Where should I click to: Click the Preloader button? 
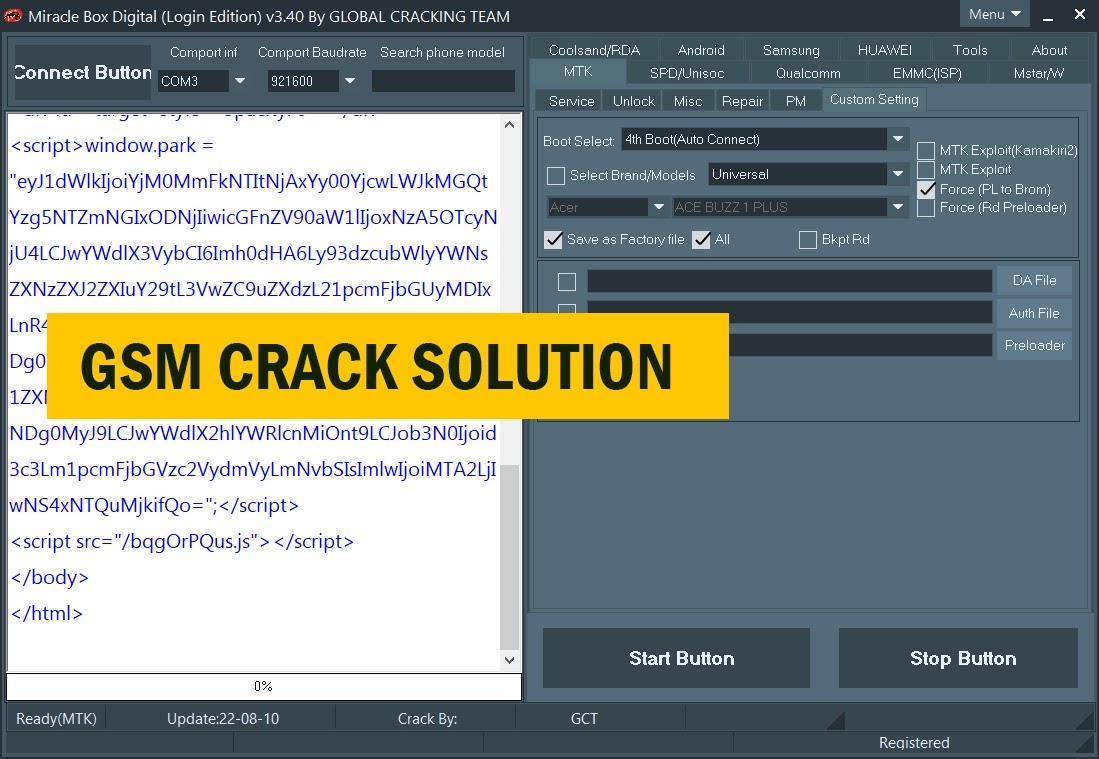click(1034, 346)
